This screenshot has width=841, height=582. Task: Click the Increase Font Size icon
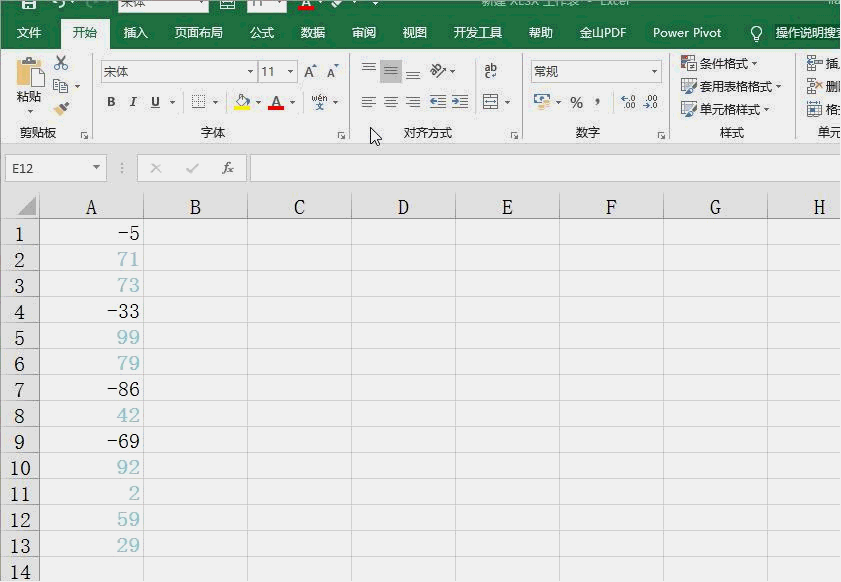(310, 72)
